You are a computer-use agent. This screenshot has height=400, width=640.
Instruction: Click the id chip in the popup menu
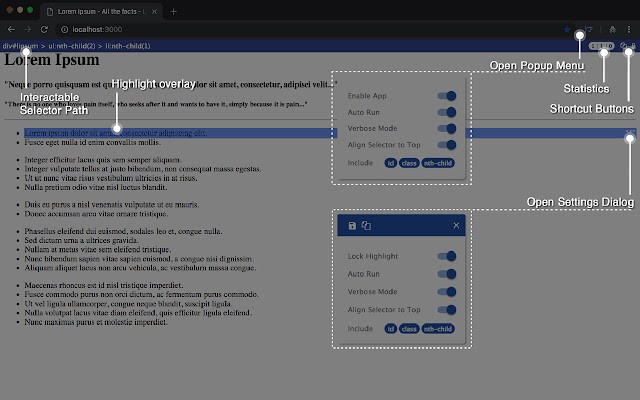(391, 163)
